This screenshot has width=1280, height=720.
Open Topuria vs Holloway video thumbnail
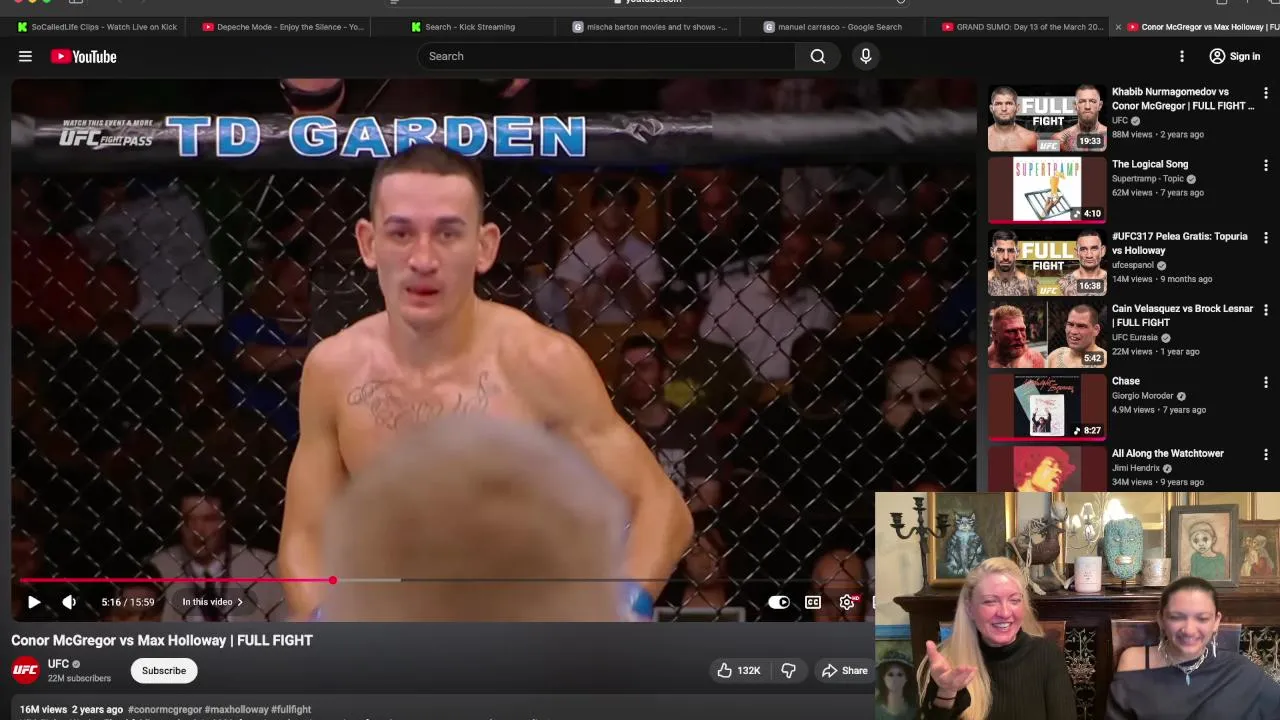(x=1047, y=263)
